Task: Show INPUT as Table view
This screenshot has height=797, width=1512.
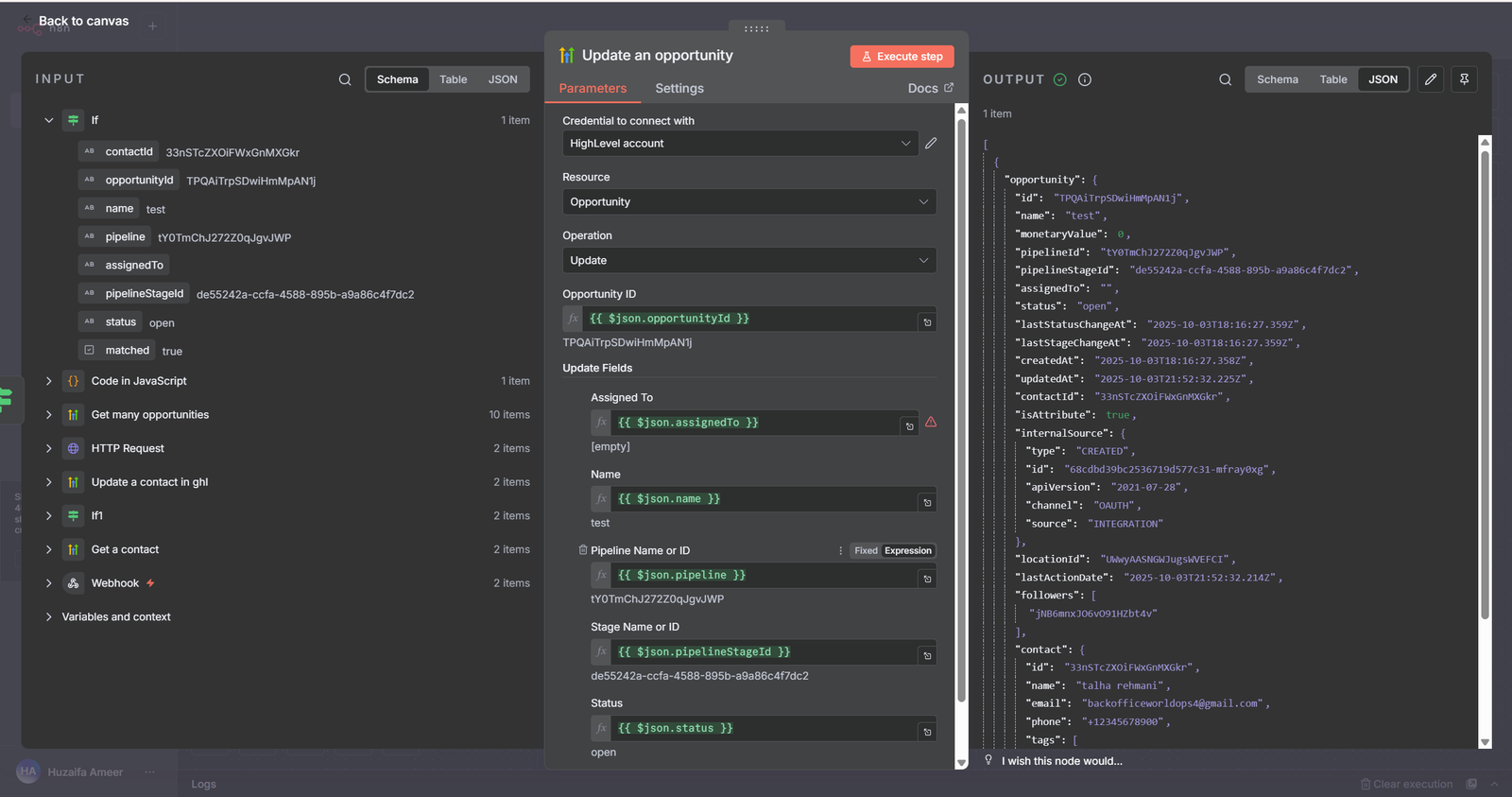Action: [x=453, y=79]
